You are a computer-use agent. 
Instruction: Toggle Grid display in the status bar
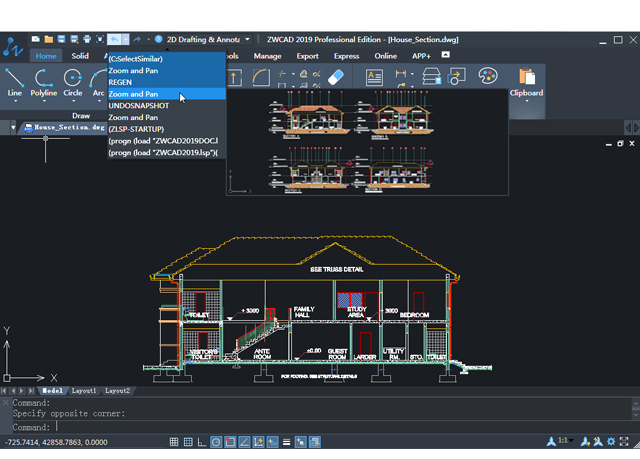pyautogui.click(x=188, y=442)
